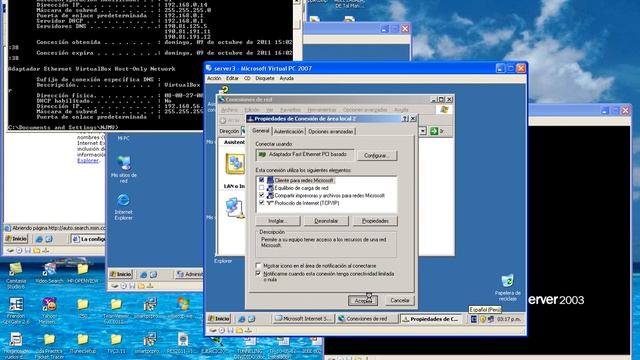Open Frandon GeoGate desktop shortcut
The width and height of the screenshot is (640, 360).
(x=16, y=311)
